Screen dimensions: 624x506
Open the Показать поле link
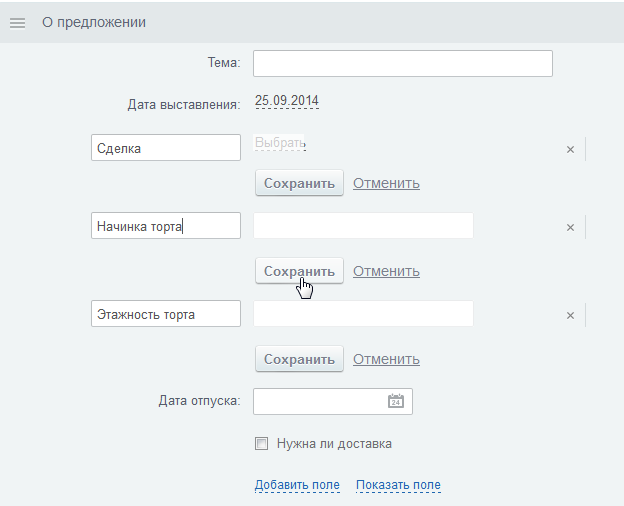pos(398,485)
